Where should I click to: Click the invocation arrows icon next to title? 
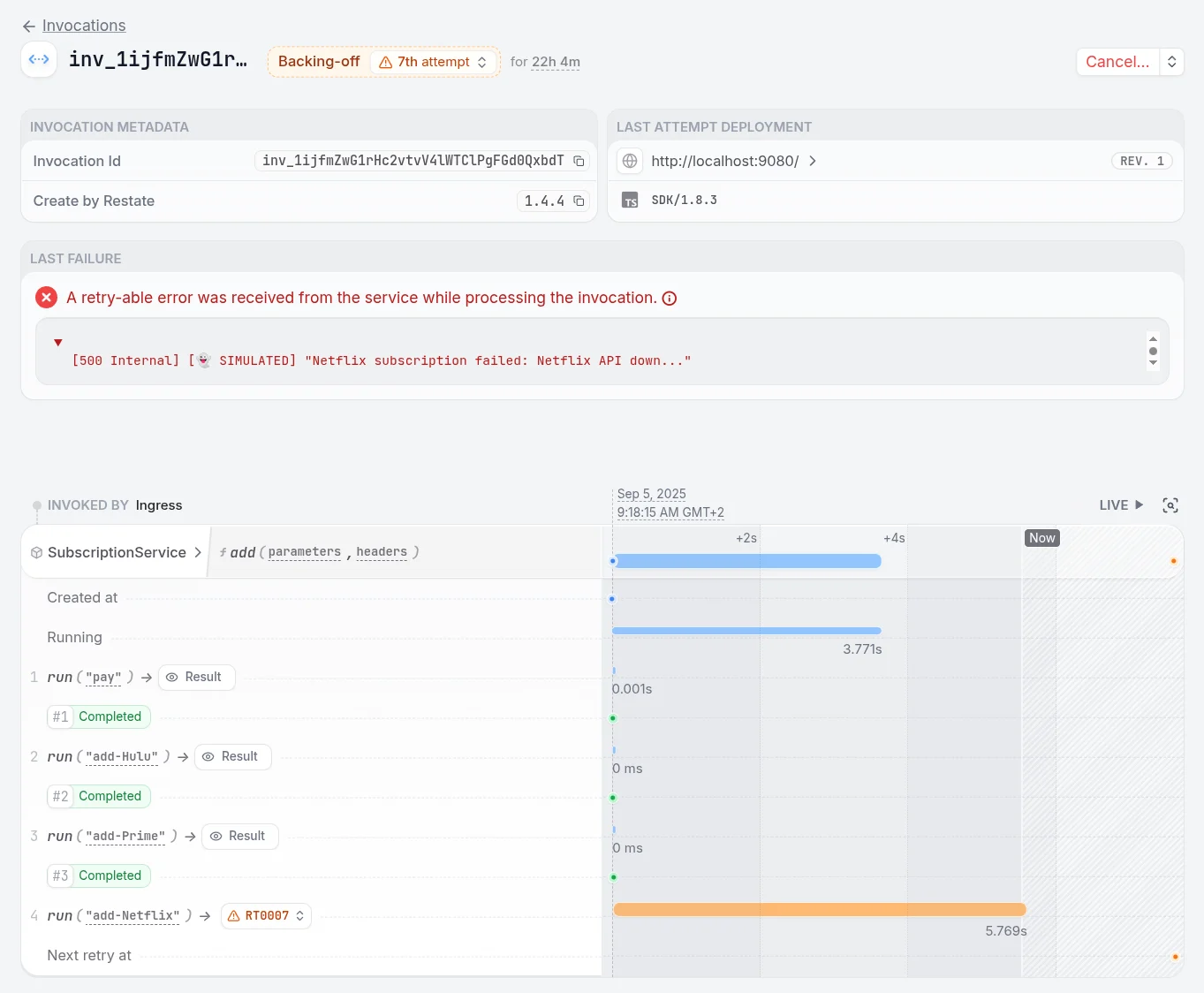39,60
